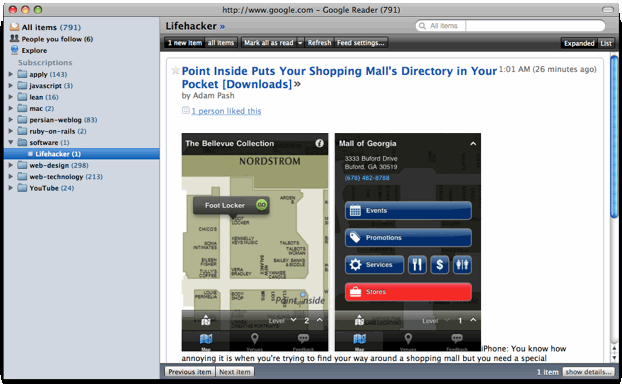Click the ruby-on-rails folder icon

22,131
